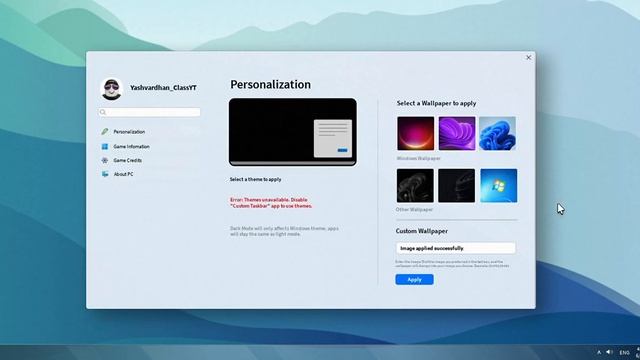Screen dimensions: 640x360
Task: Select the dark bloom wallpaper under Other
Action: (x=415, y=186)
